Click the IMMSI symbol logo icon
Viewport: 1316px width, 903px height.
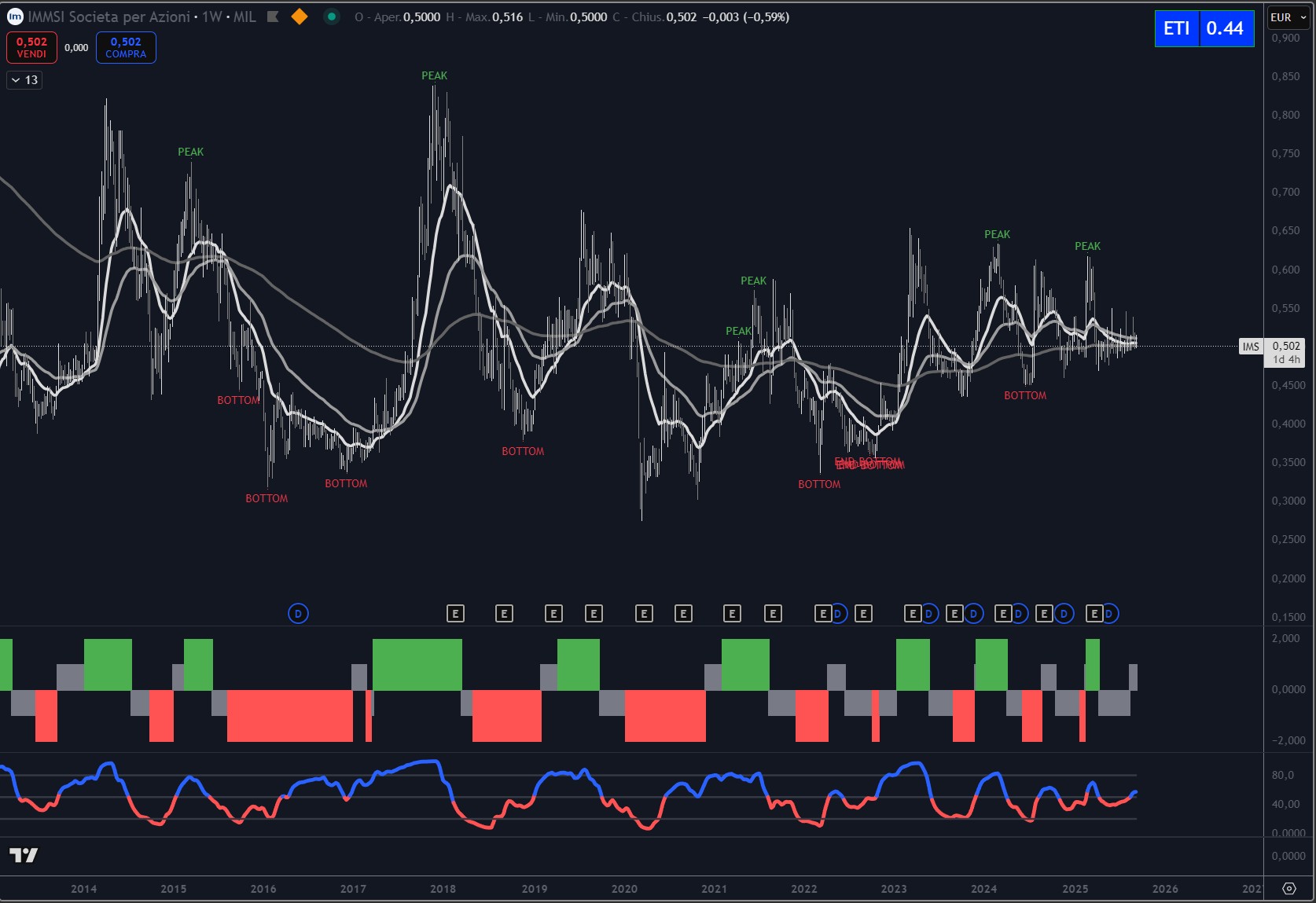coord(15,17)
